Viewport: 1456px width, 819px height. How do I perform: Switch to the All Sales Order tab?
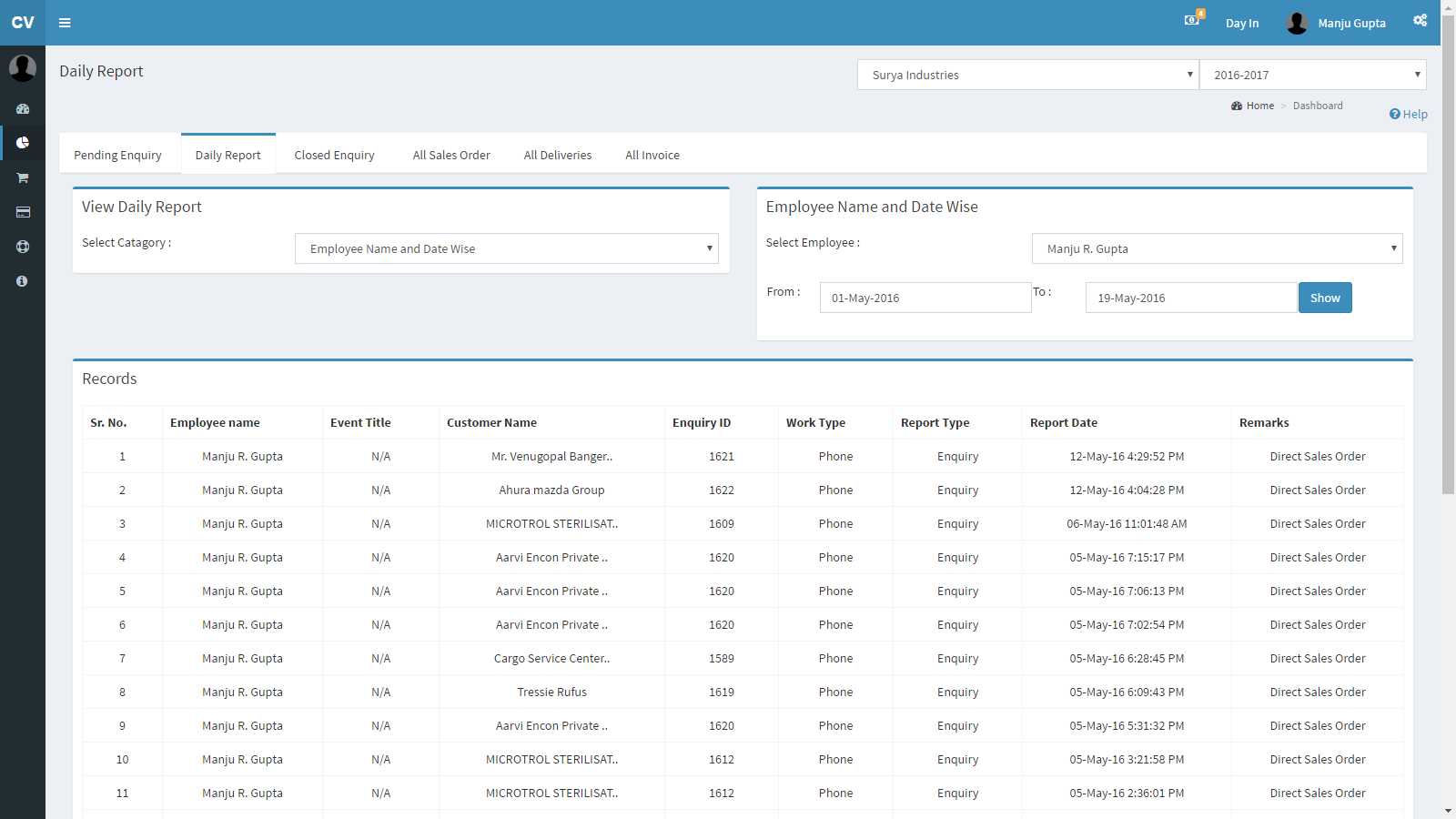pos(451,155)
